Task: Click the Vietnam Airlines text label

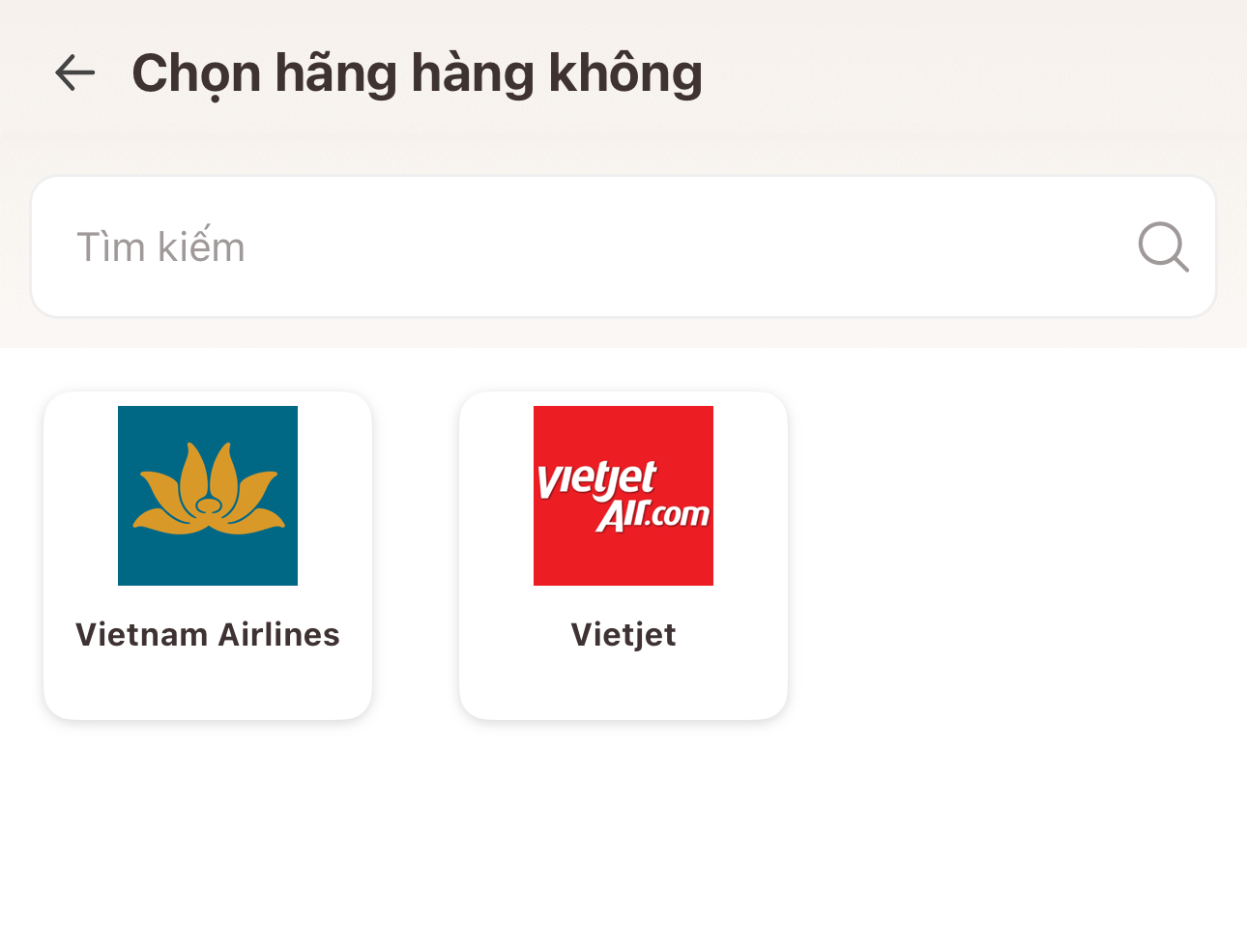Action: [x=207, y=634]
